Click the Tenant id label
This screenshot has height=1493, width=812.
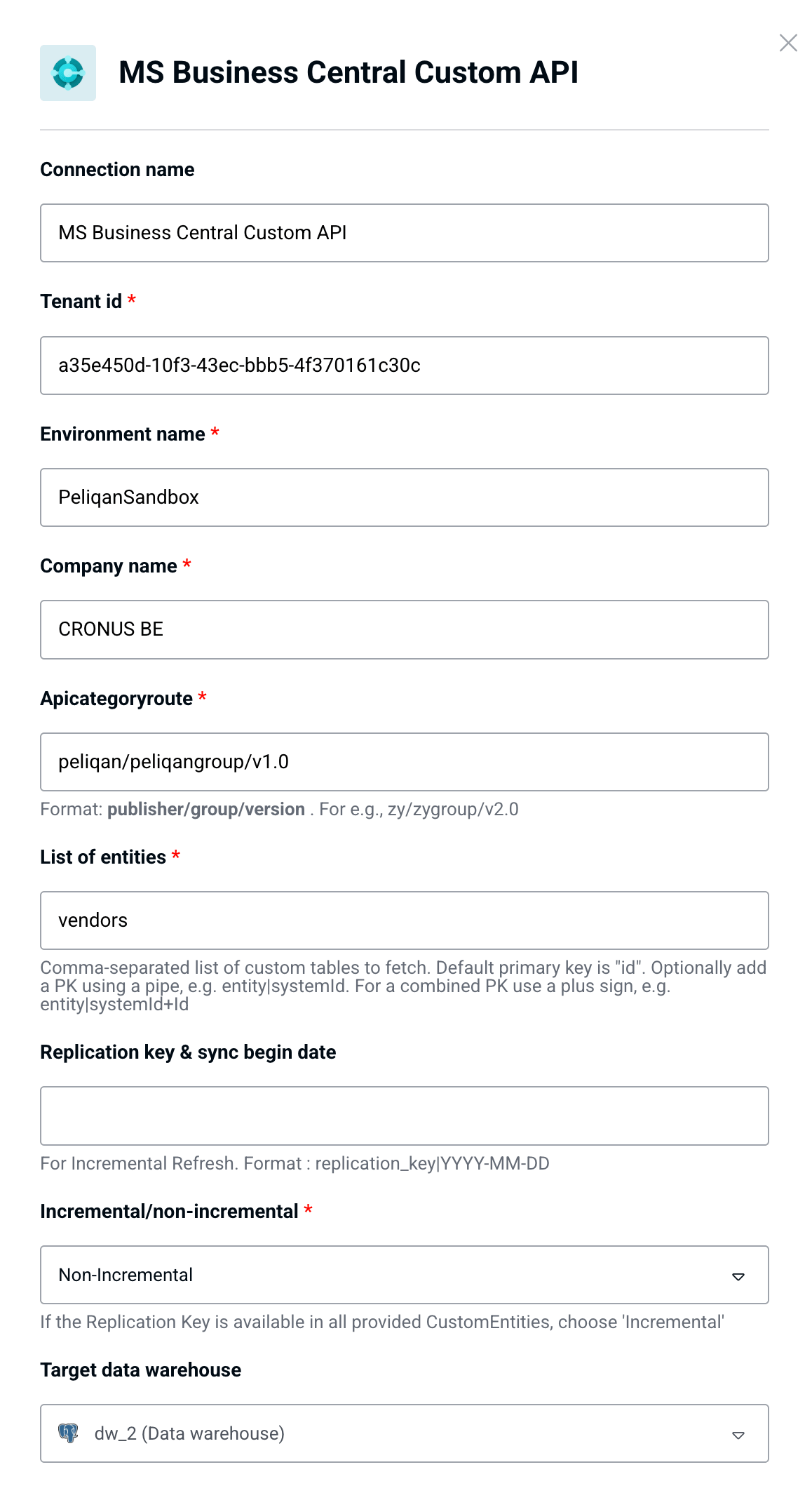[x=81, y=302]
